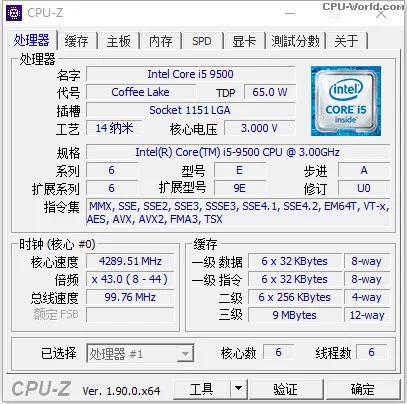
Task: Switch to the 关于 tab
Action: pos(346,41)
